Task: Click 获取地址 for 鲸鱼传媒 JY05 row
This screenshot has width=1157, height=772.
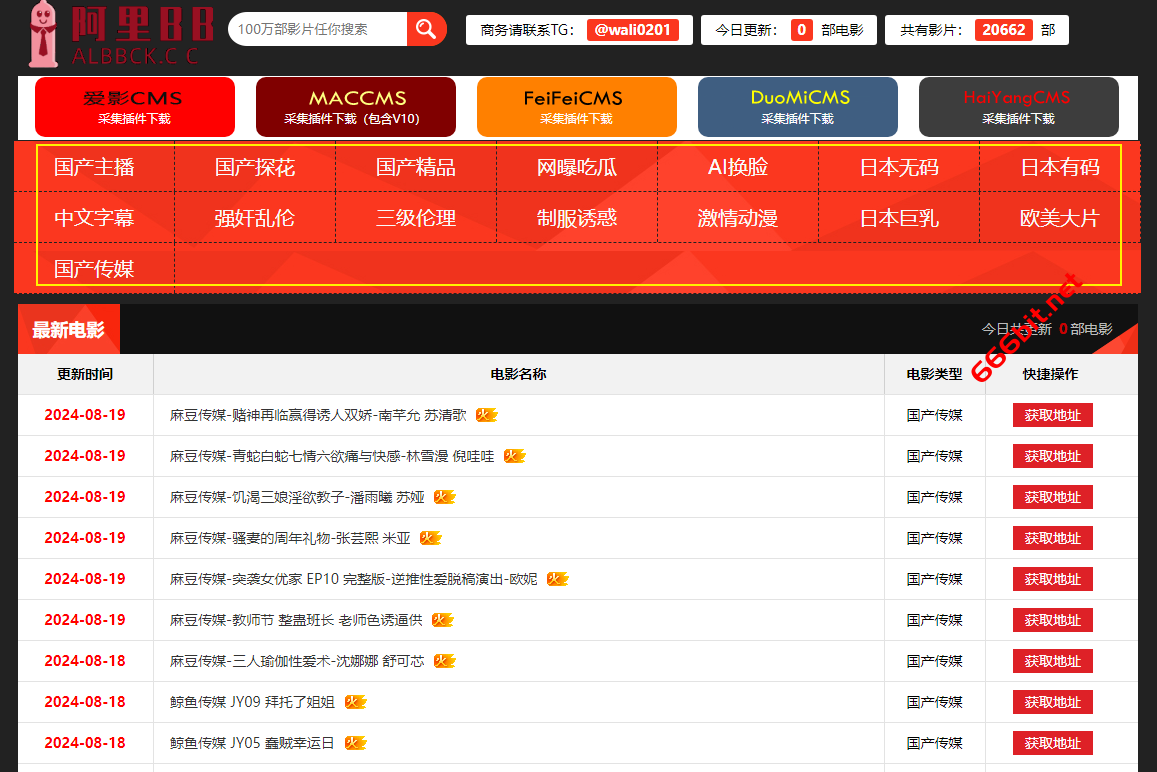Action: tap(1052, 743)
